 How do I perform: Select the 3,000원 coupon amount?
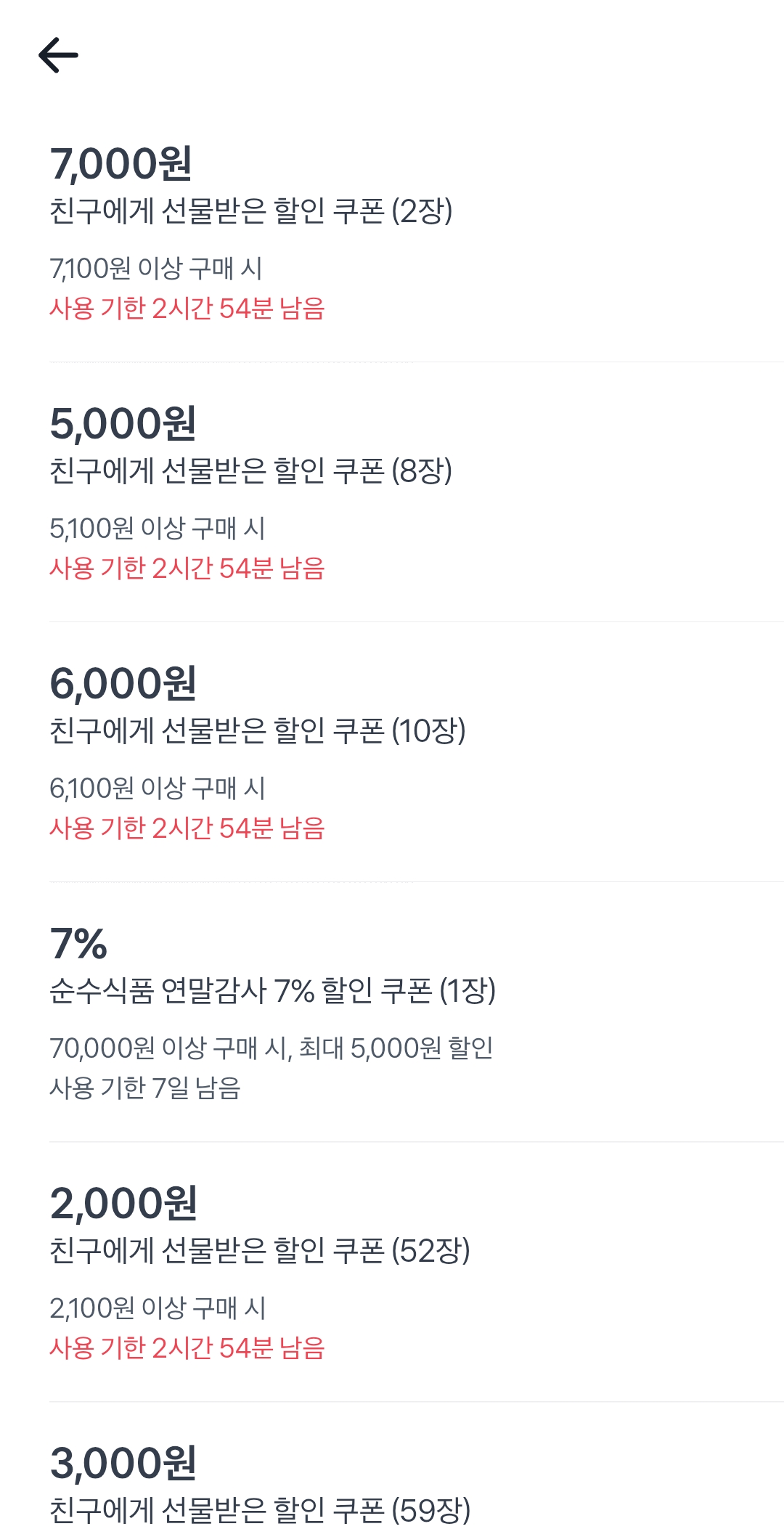click(123, 1464)
